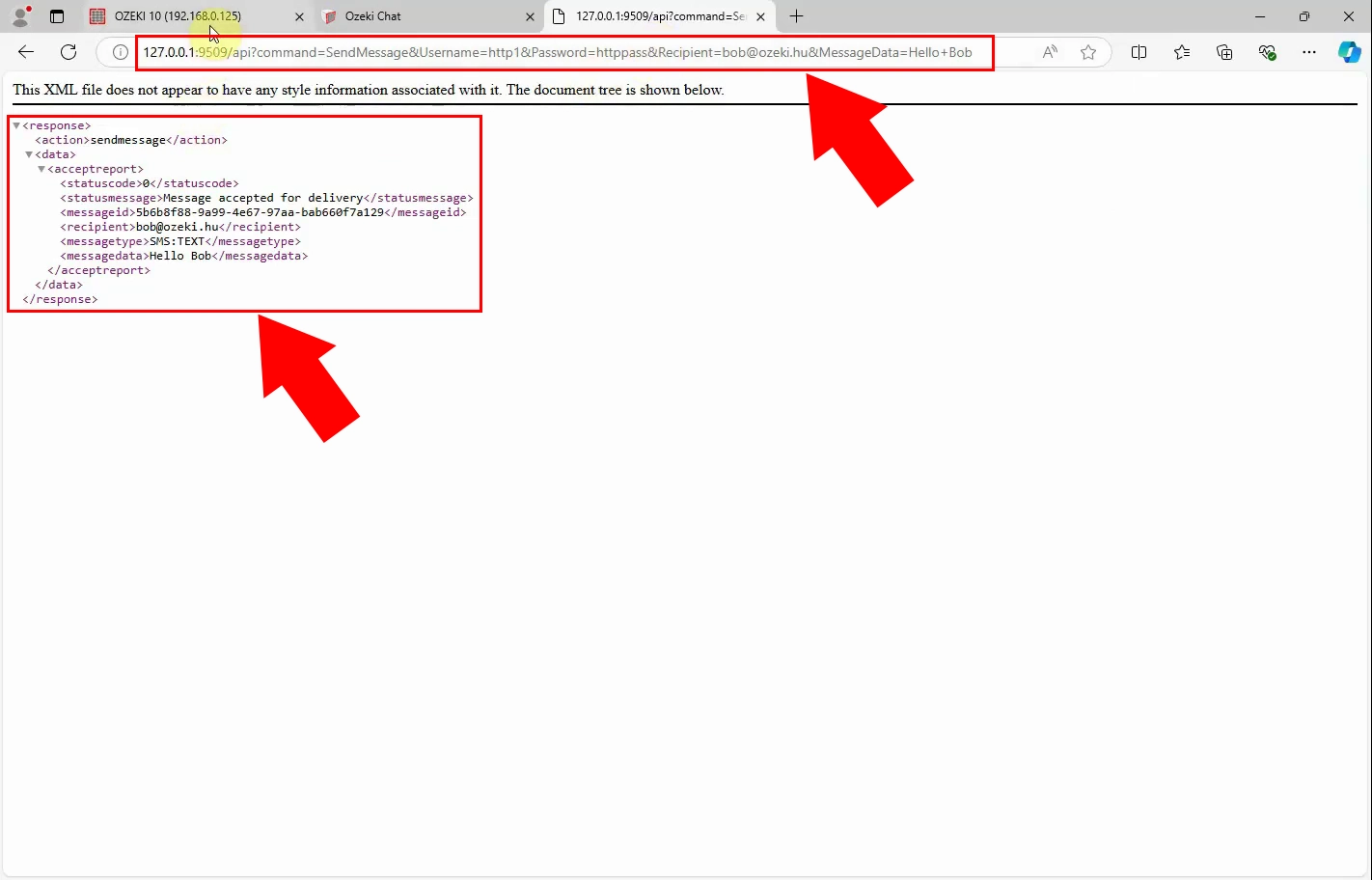Collapse the data XML node

[x=29, y=154]
